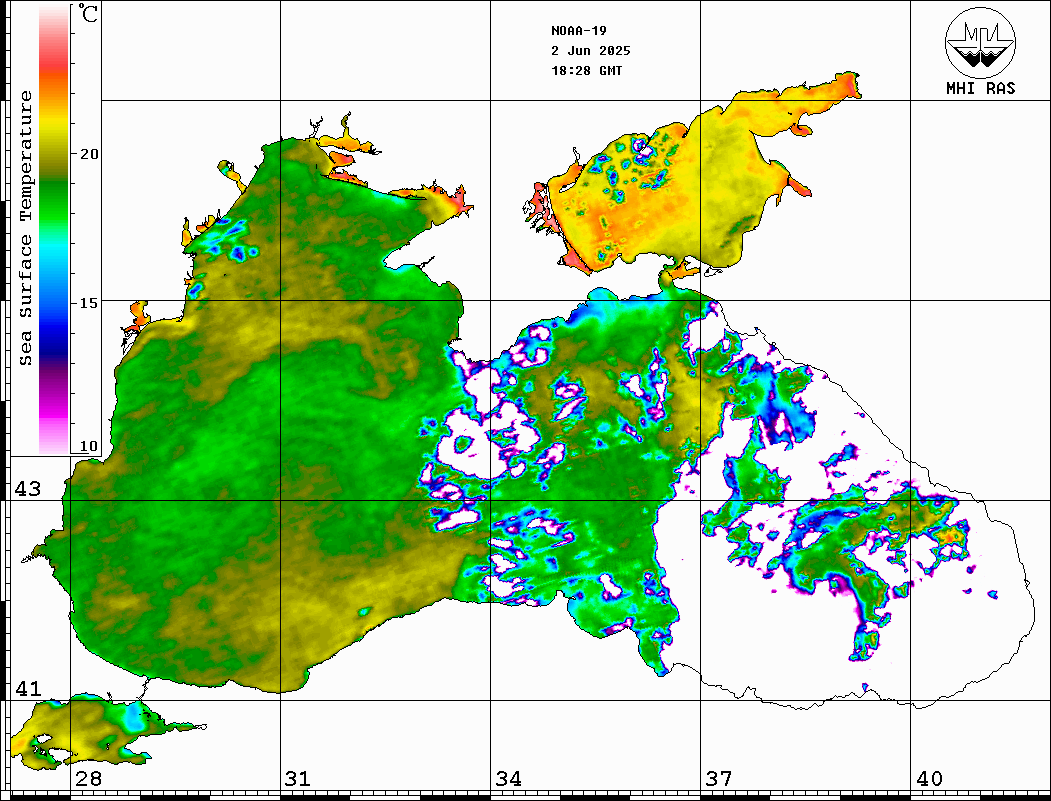Click the °C unit label
The image size is (1051, 801).
(x=88, y=13)
